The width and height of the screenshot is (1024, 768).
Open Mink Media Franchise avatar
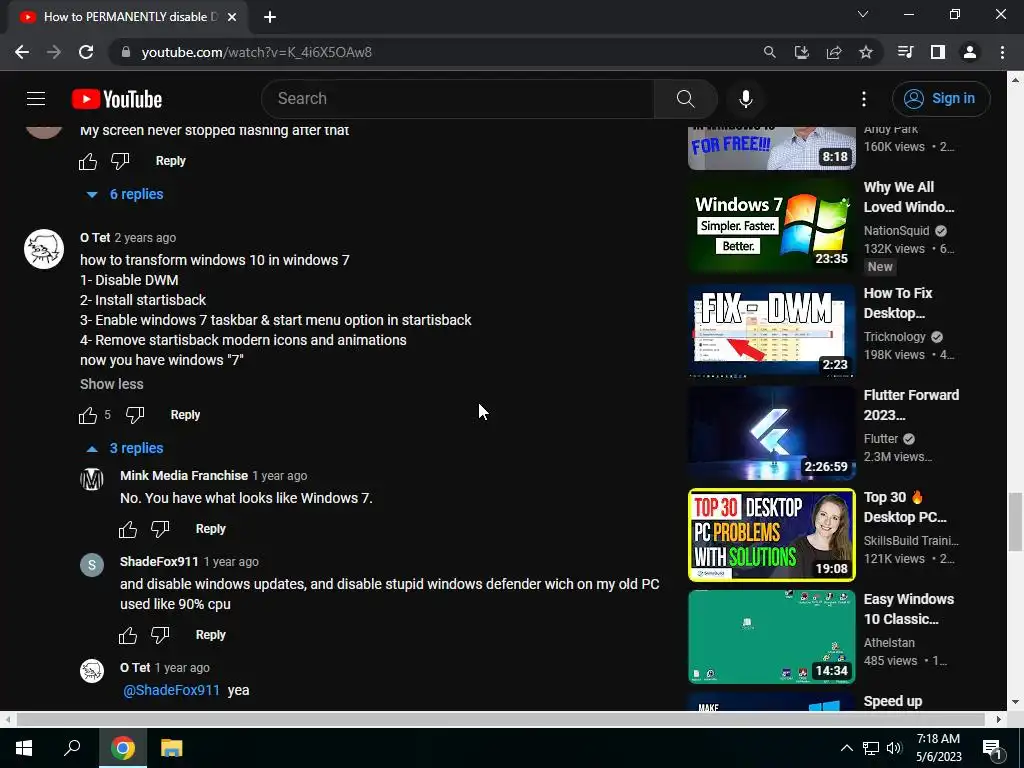92,479
